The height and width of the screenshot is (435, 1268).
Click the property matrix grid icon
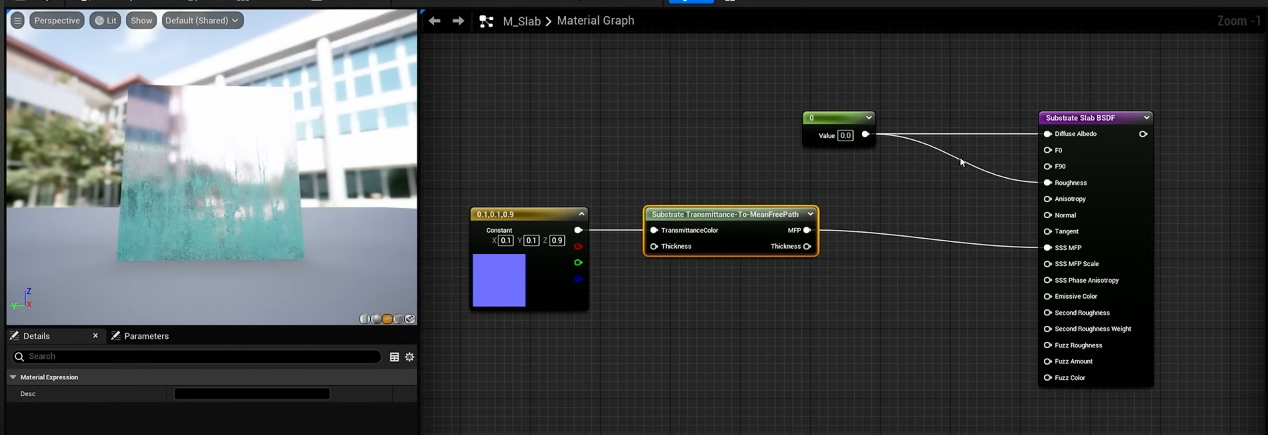[394, 357]
